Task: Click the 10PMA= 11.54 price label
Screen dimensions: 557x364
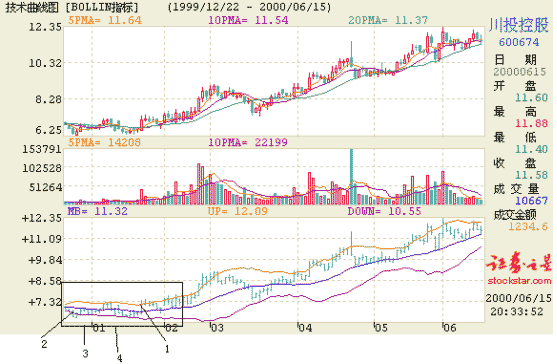Action: click(x=248, y=20)
